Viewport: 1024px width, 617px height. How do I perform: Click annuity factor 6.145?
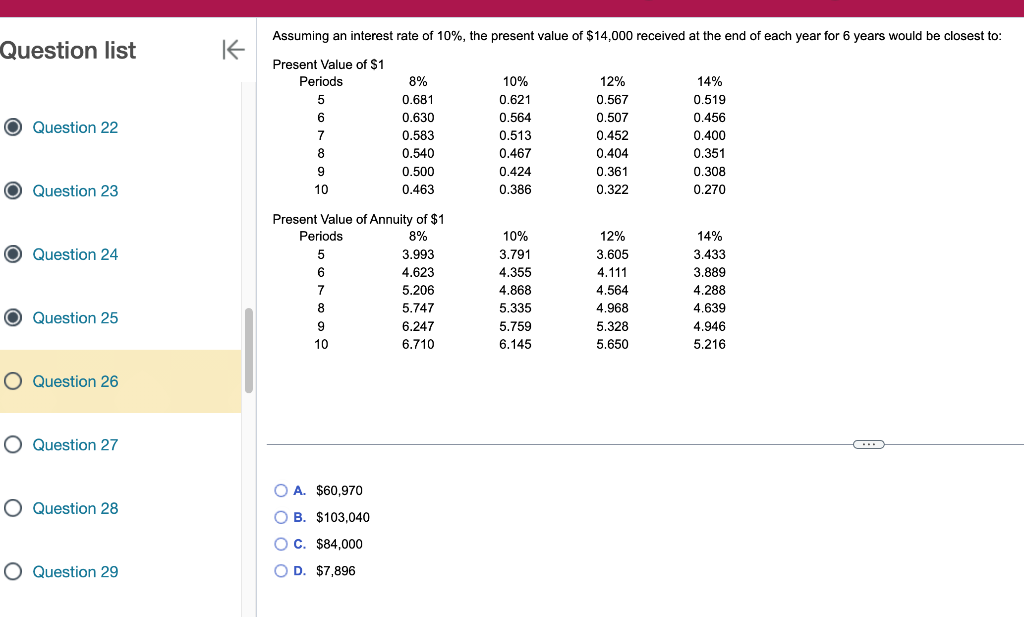(x=515, y=344)
